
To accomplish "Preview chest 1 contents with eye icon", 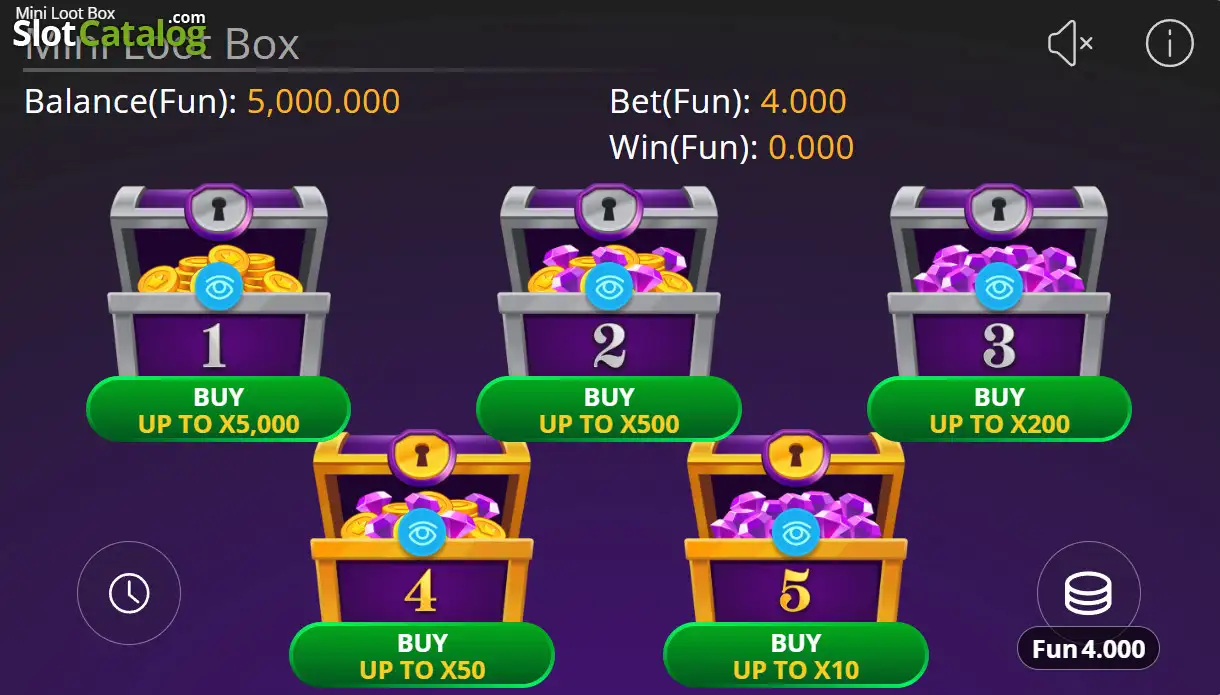I will (x=216, y=287).
